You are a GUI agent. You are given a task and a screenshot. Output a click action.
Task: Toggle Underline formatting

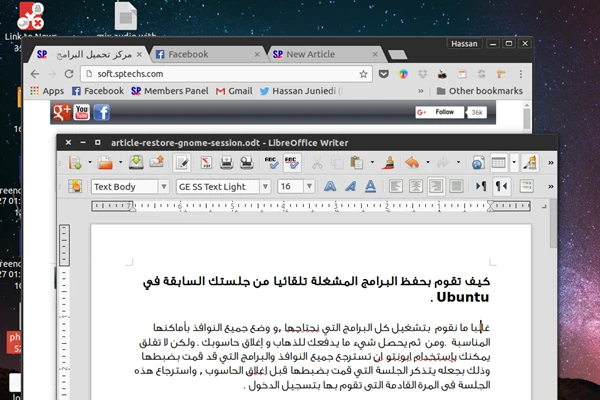(370, 186)
